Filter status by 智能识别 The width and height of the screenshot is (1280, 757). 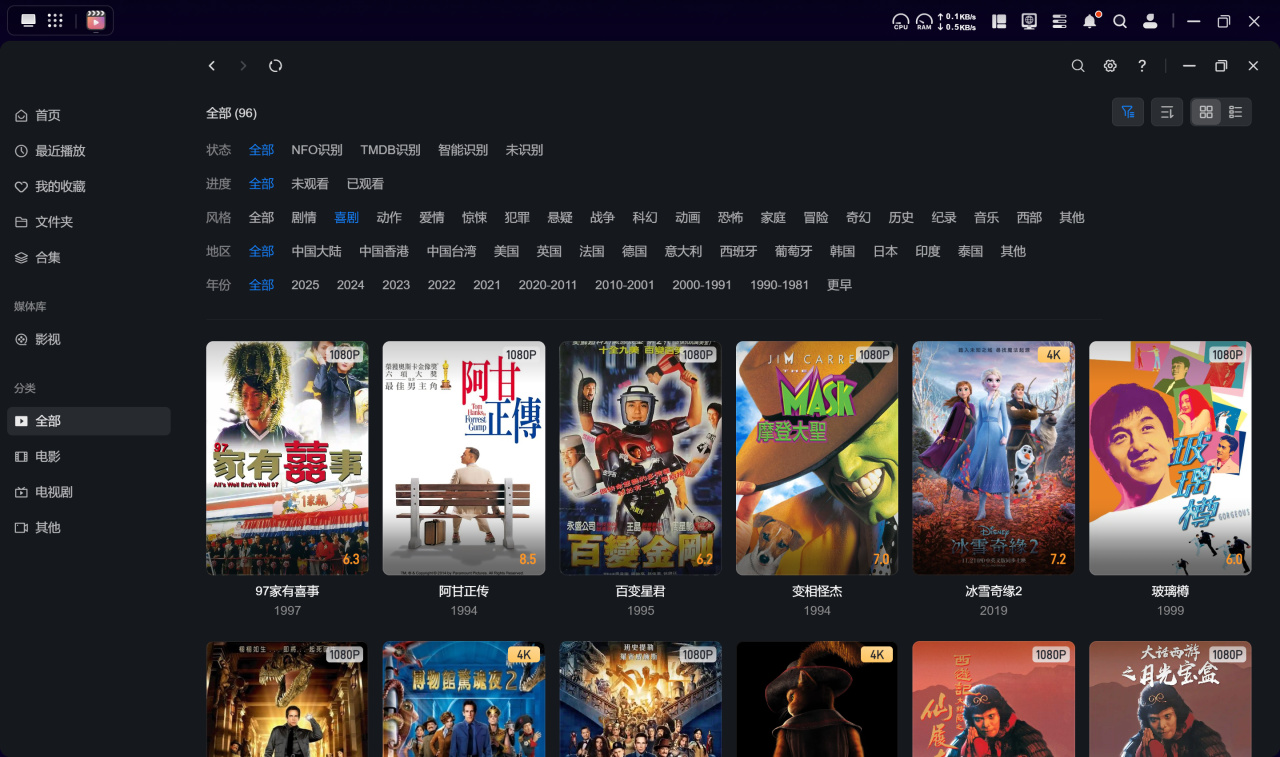point(463,150)
